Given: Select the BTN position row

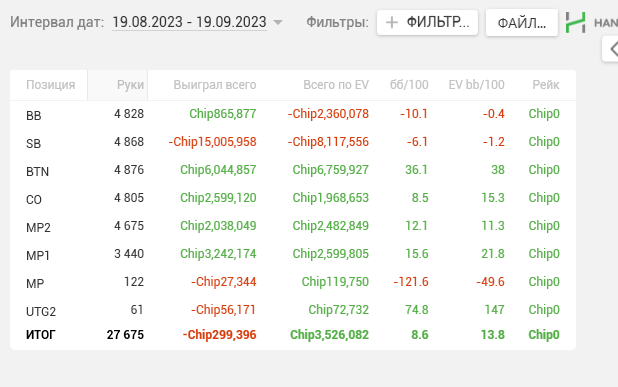Looking at the screenshot, I should [293, 170].
